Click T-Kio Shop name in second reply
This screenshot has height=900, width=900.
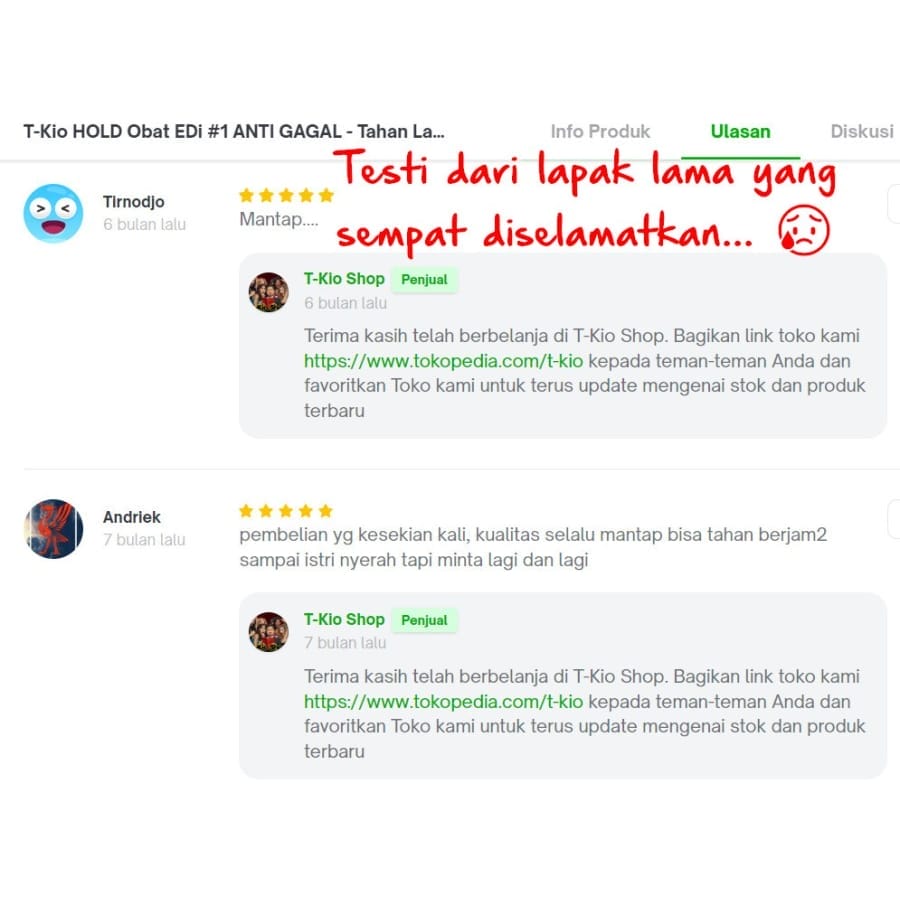(x=344, y=619)
